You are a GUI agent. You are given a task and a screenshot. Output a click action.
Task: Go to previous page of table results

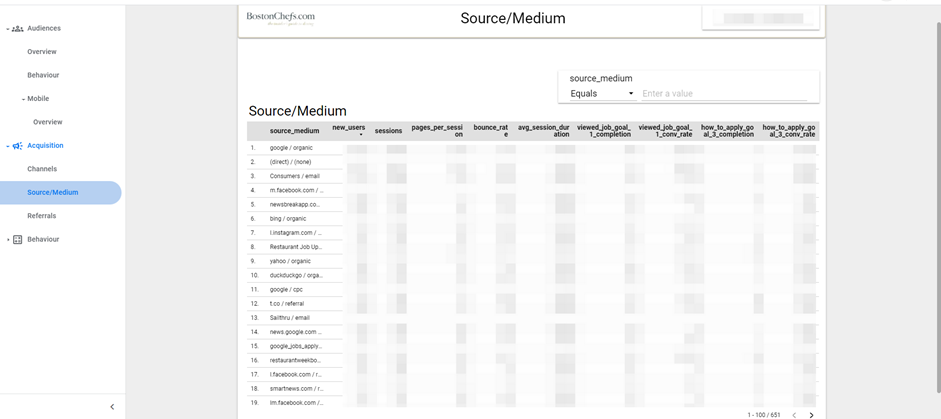point(794,414)
